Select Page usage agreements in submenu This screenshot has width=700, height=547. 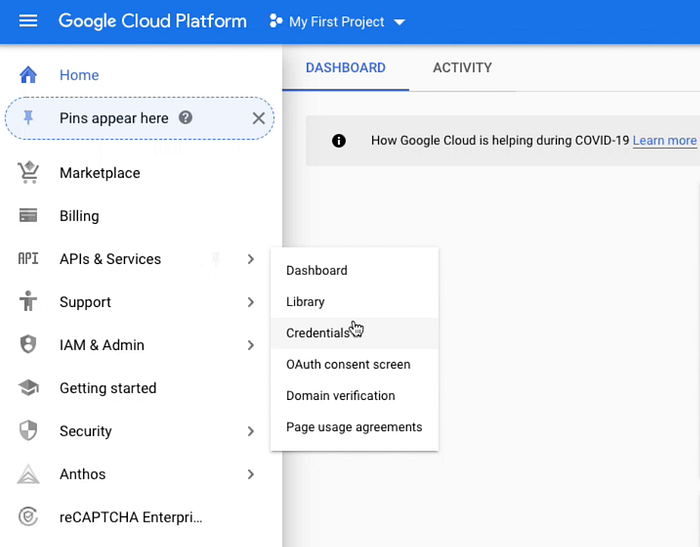tap(354, 427)
